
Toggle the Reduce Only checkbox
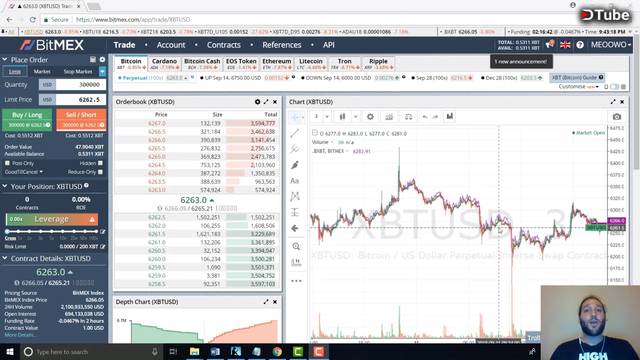click(100, 172)
